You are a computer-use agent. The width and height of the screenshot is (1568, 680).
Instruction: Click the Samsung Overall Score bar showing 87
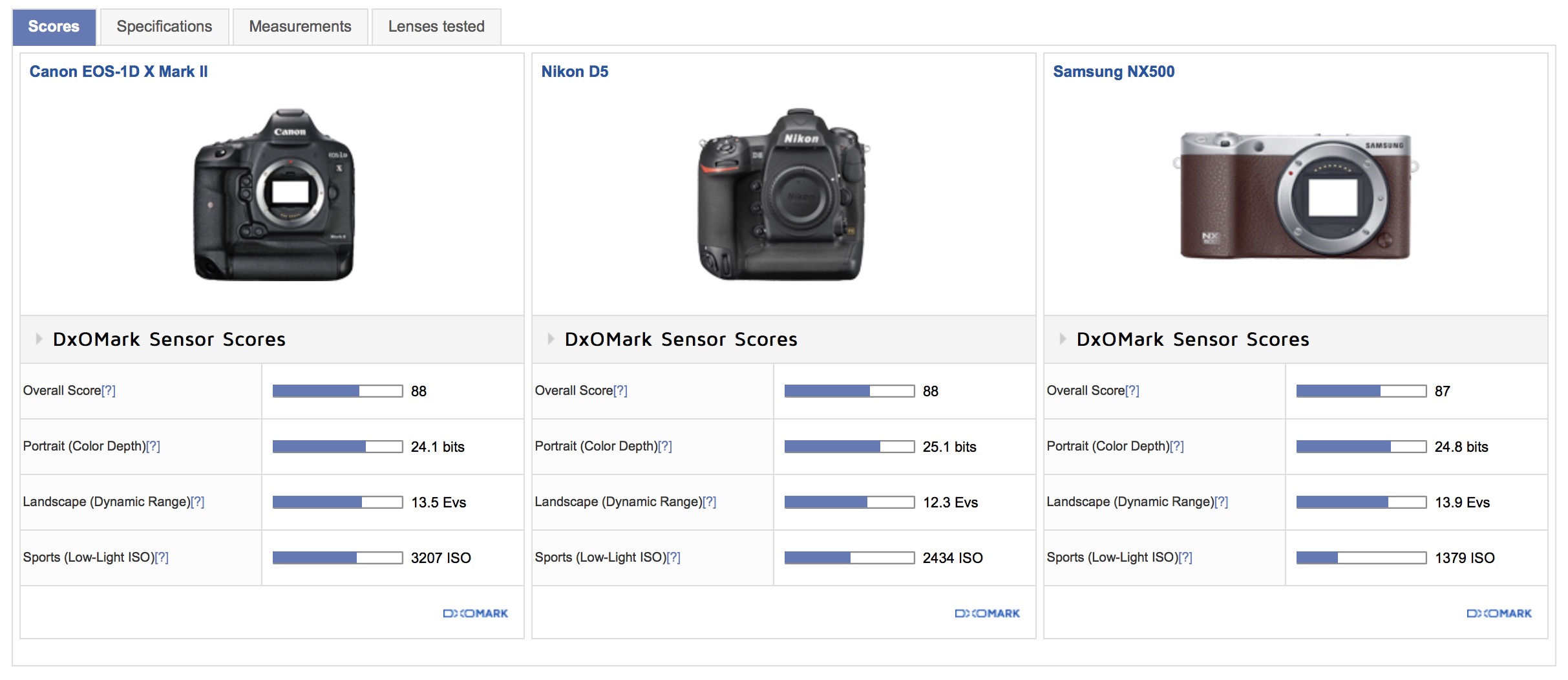click(x=1362, y=391)
